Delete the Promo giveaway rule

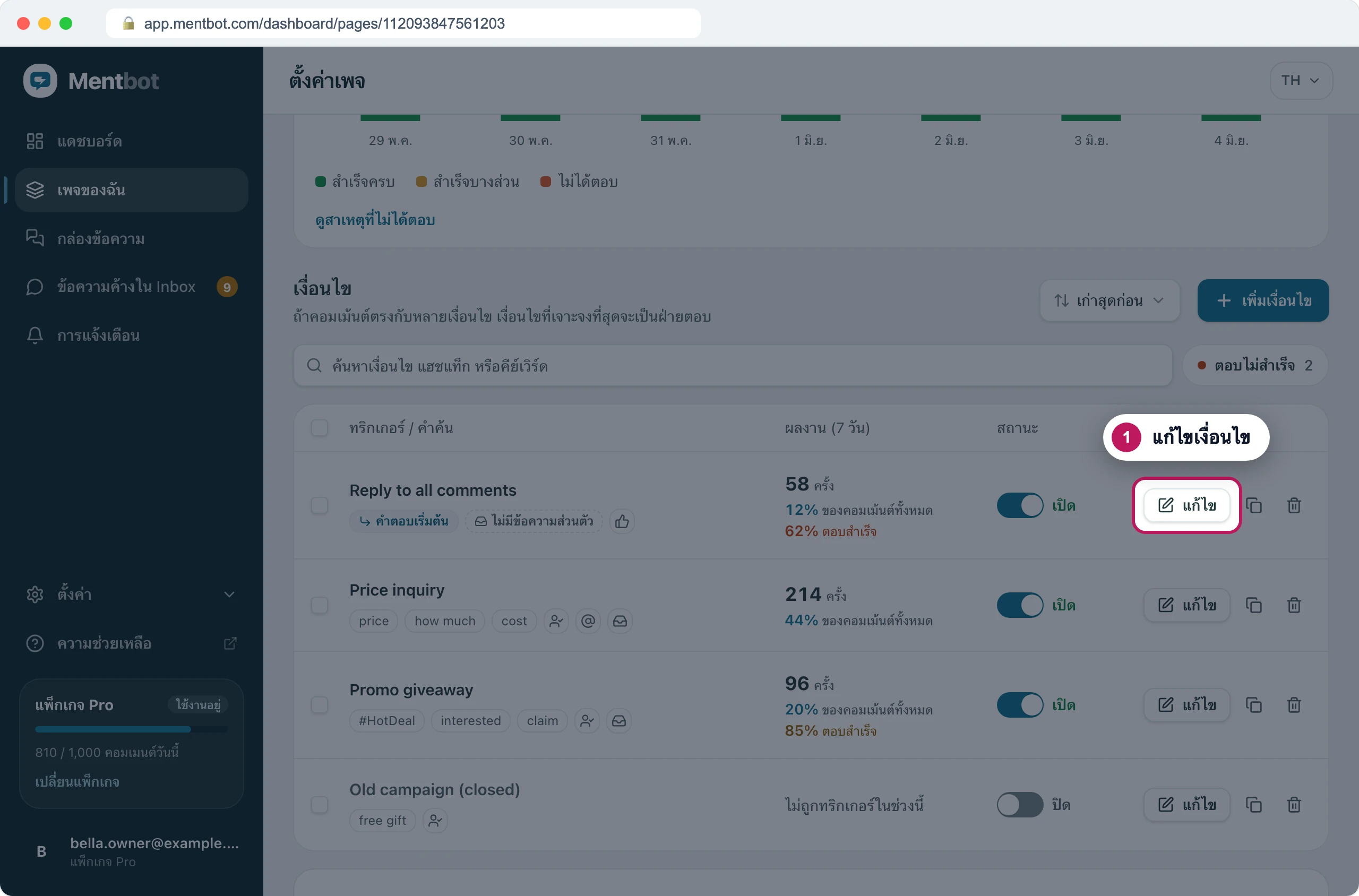tap(1294, 705)
